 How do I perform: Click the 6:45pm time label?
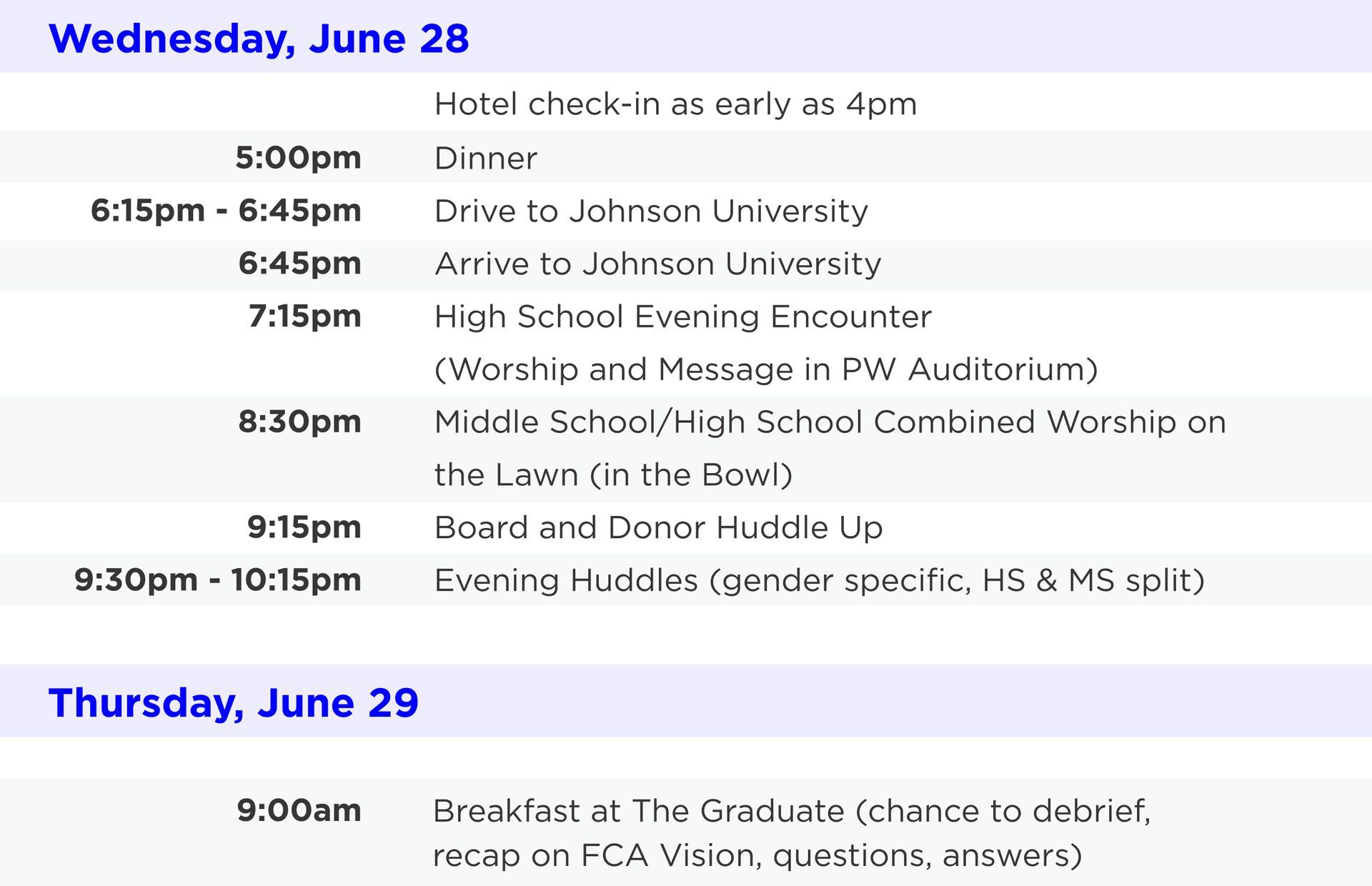pos(299,263)
